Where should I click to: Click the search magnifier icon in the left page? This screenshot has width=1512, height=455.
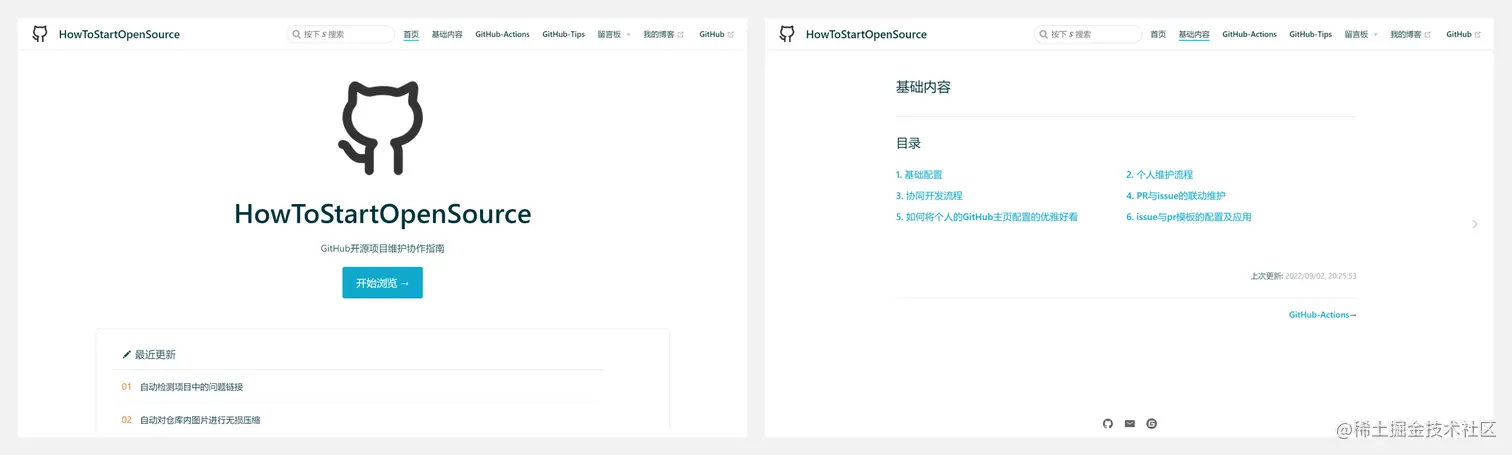click(x=297, y=34)
